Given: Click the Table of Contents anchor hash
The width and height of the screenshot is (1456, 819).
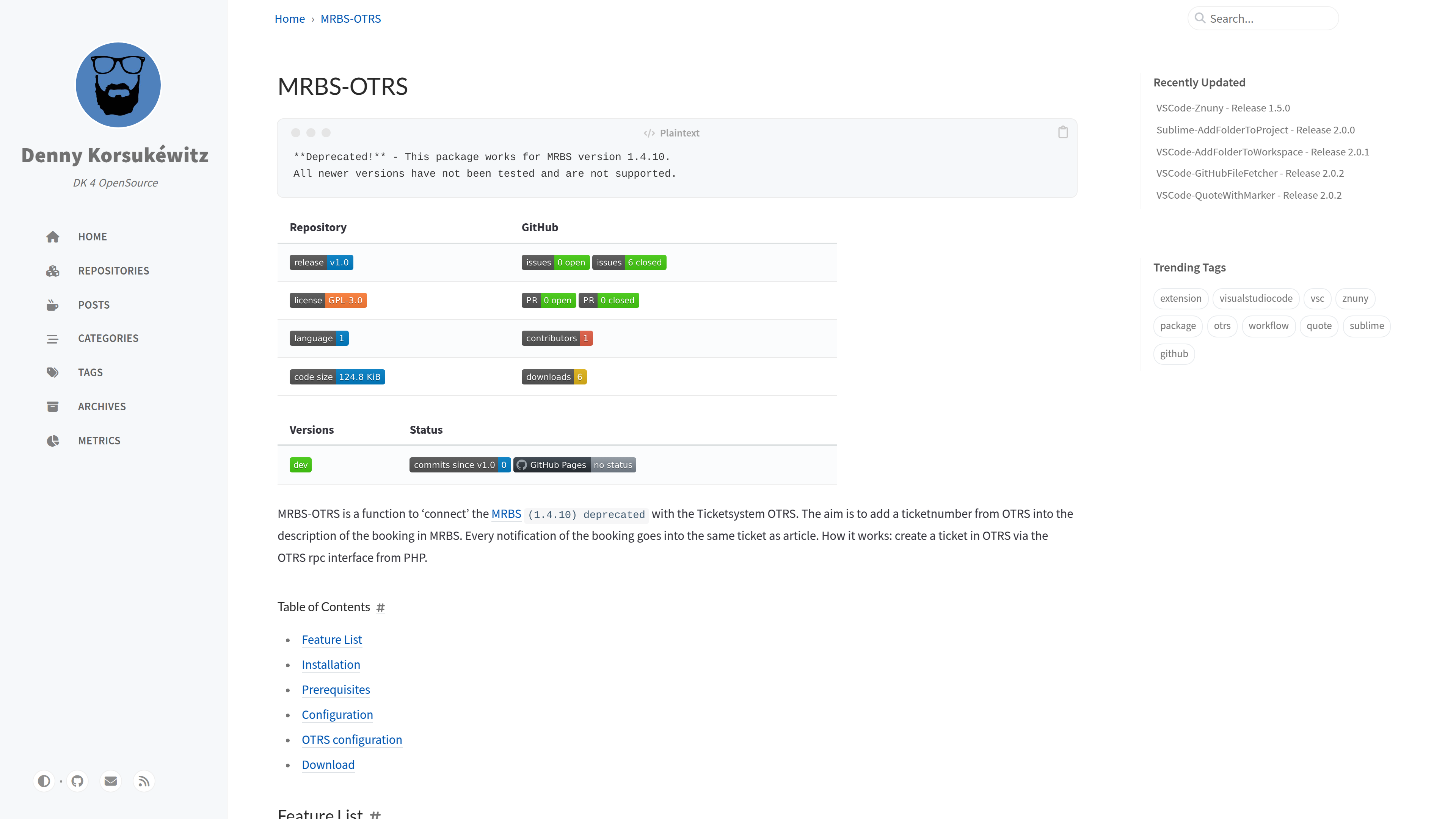Looking at the screenshot, I should (x=380, y=607).
